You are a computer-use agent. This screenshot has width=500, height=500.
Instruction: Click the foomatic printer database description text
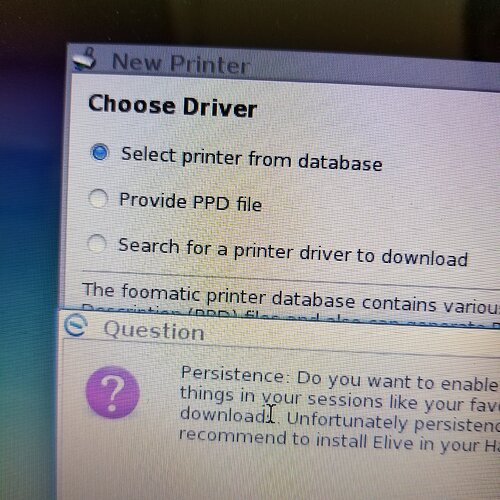(x=291, y=298)
